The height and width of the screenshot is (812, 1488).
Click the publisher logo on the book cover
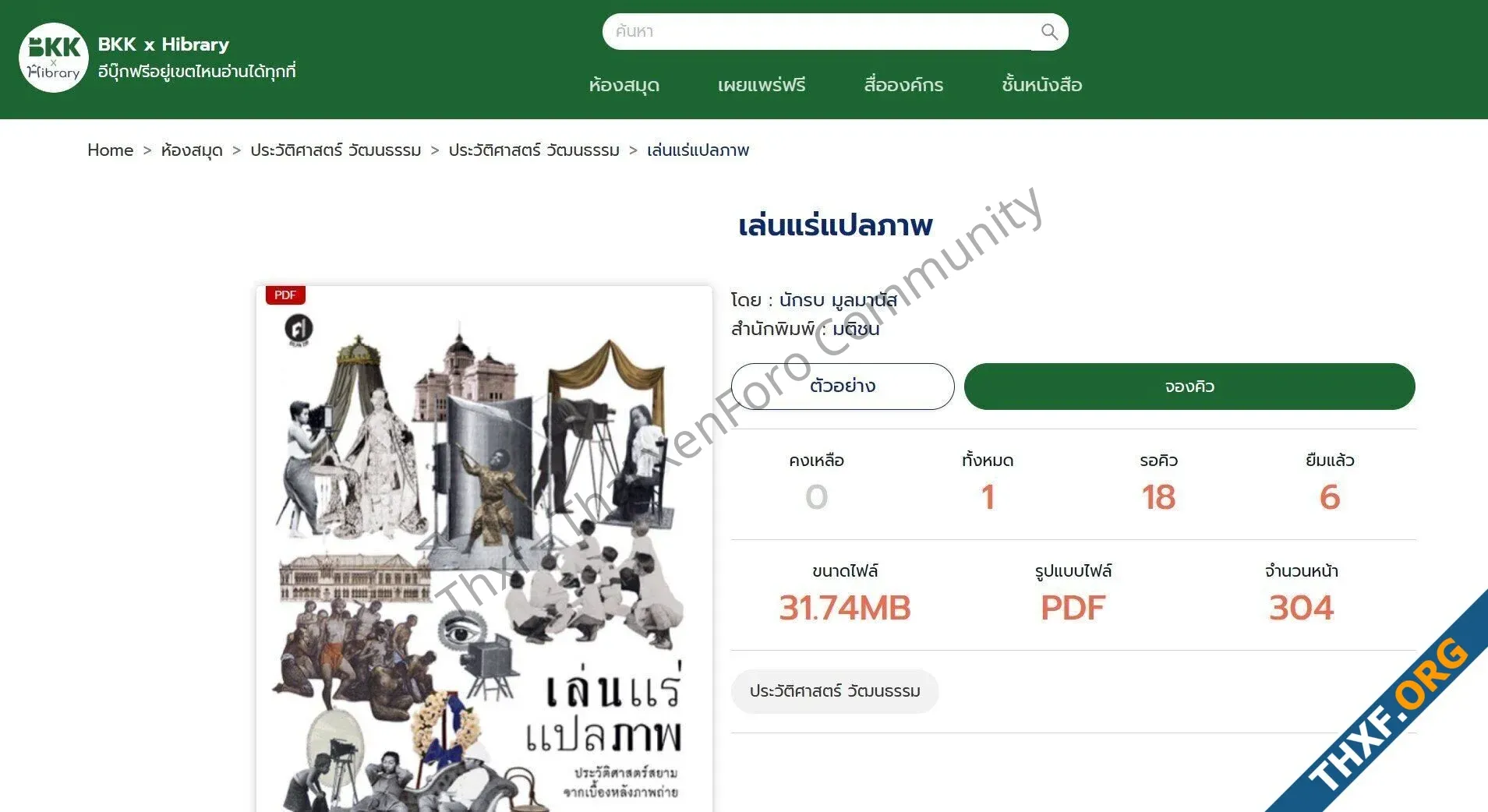tap(299, 330)
